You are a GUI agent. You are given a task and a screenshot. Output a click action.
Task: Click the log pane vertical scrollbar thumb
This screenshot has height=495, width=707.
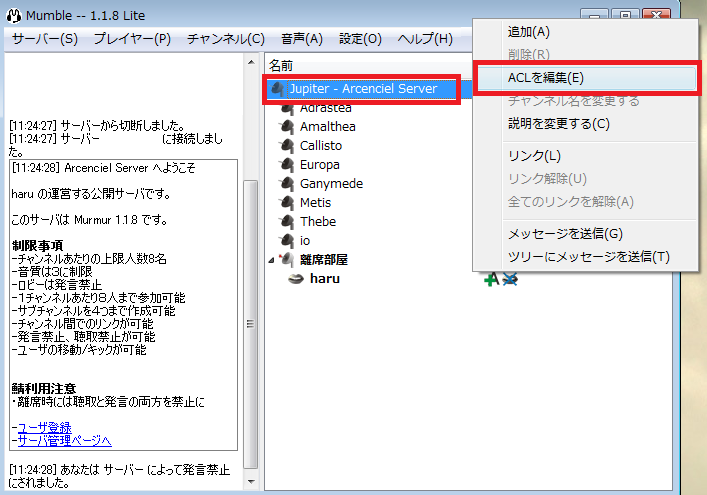tap(251, 324)
